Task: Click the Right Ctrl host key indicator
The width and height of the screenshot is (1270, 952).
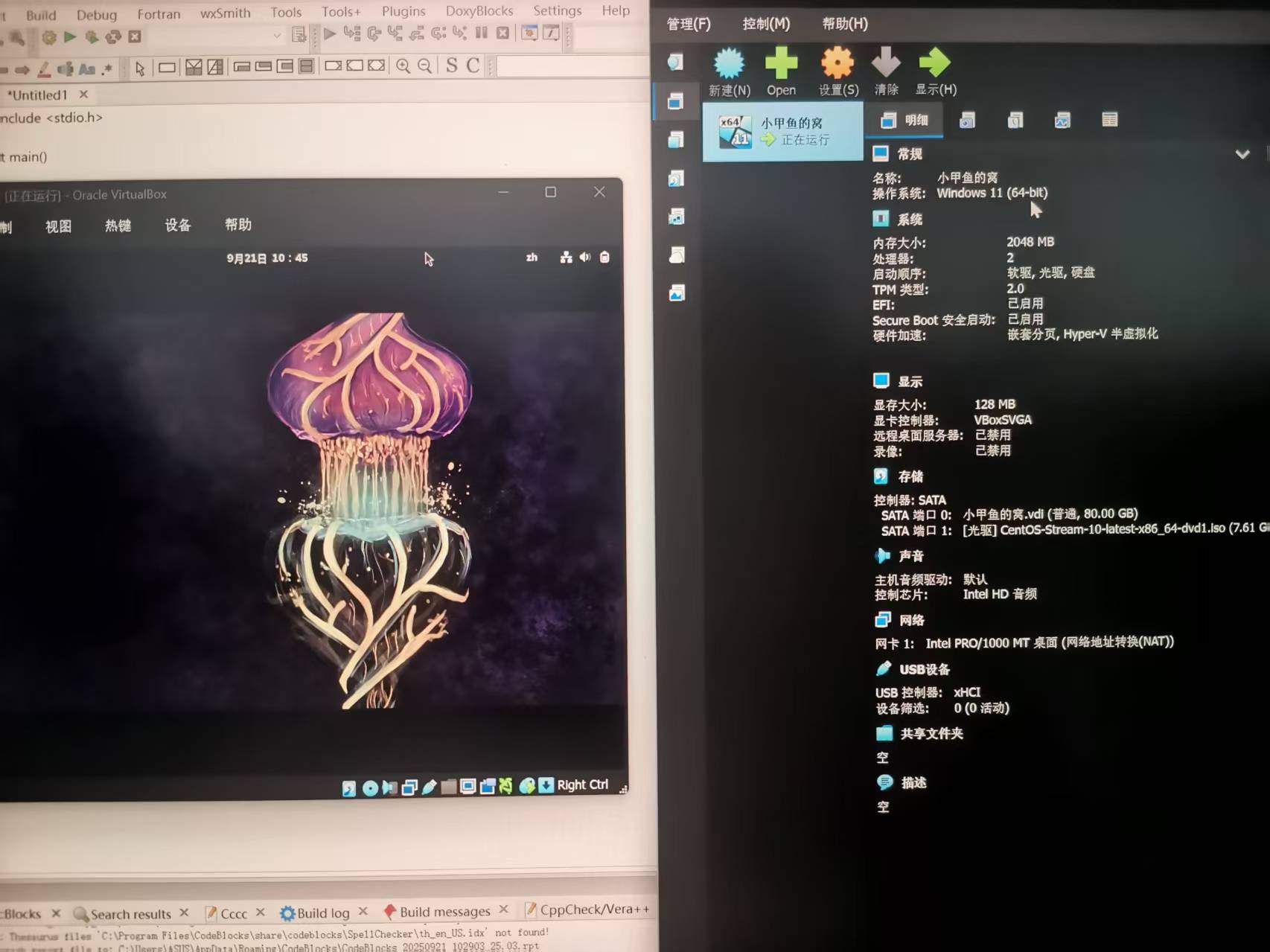Action: [x=582, y=785]
